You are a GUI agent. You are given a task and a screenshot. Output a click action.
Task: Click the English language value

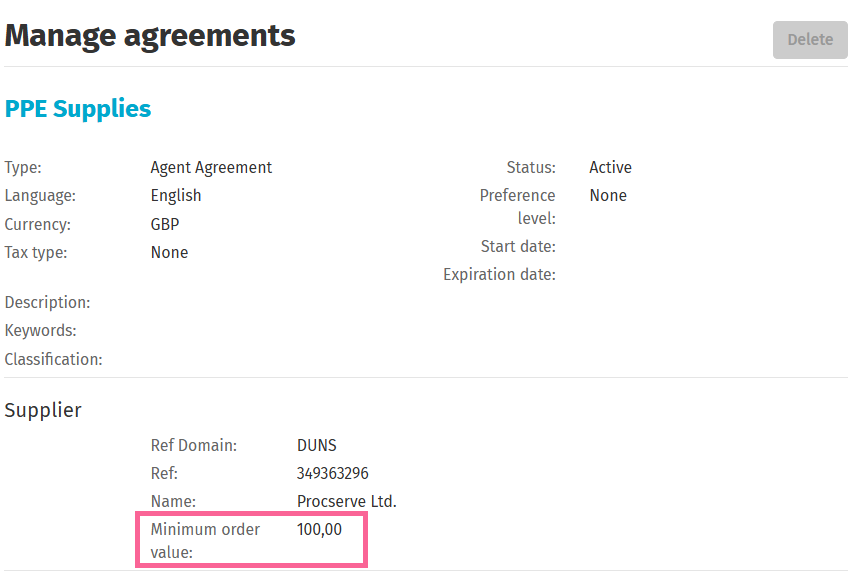coord(176,196)
